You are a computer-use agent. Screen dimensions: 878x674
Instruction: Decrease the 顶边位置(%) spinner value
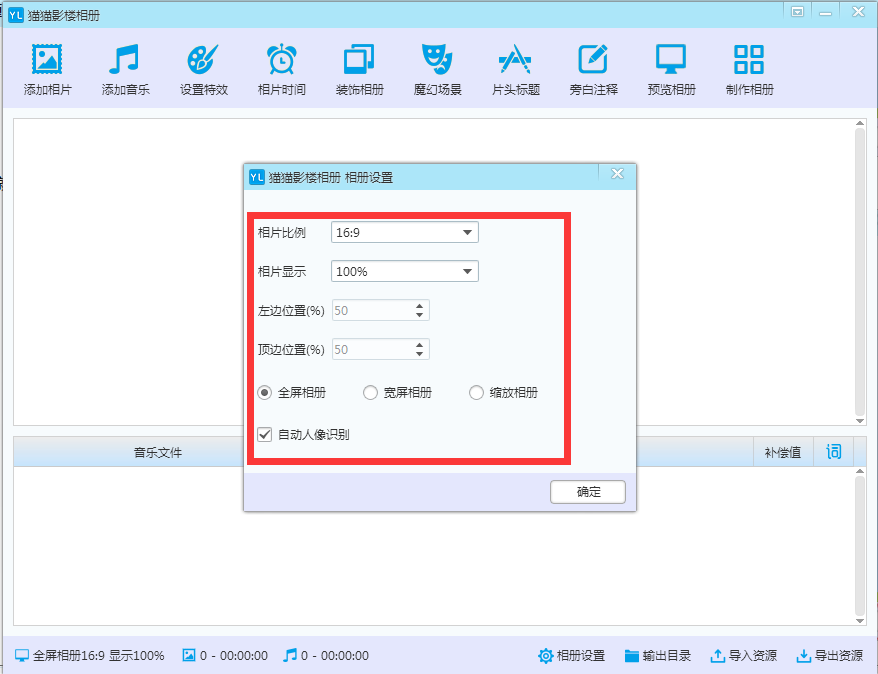point(419,354)
